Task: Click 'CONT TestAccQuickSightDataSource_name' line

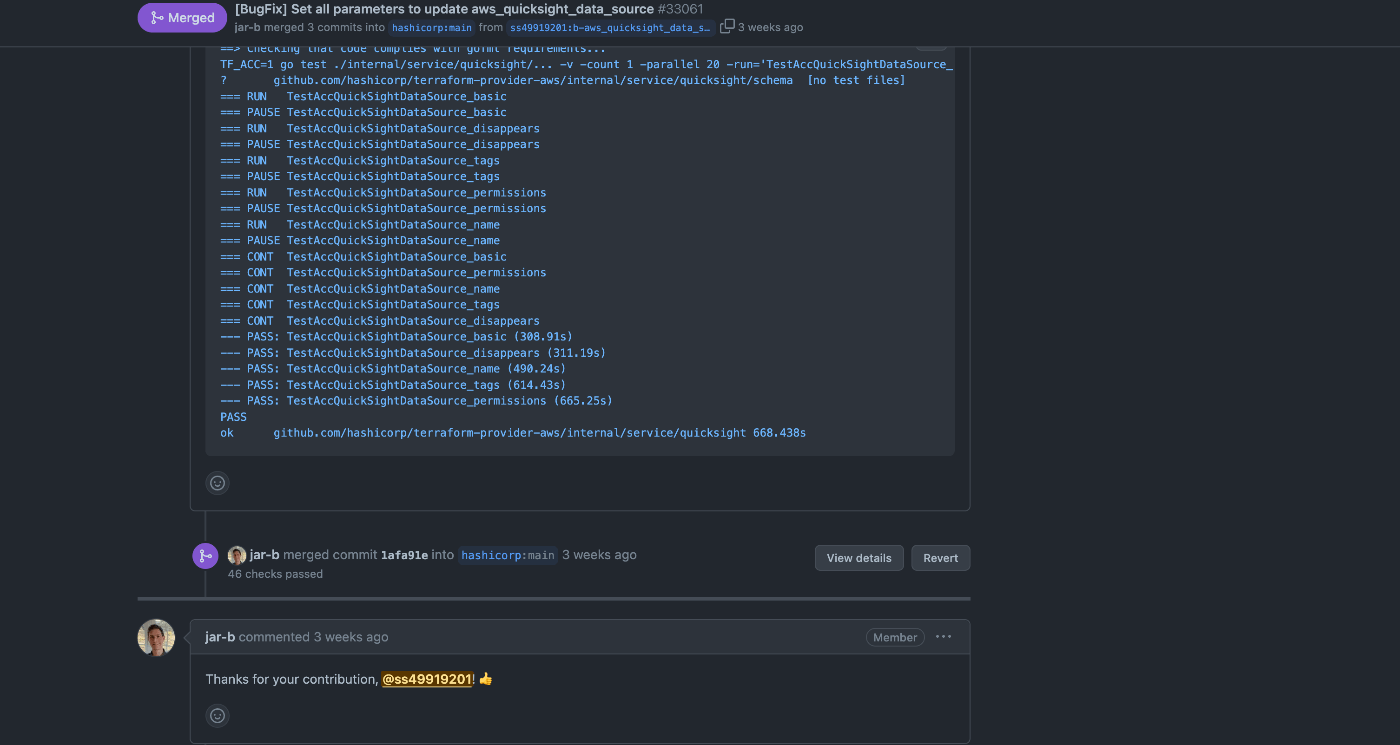Action: click(x=360, y=289)
